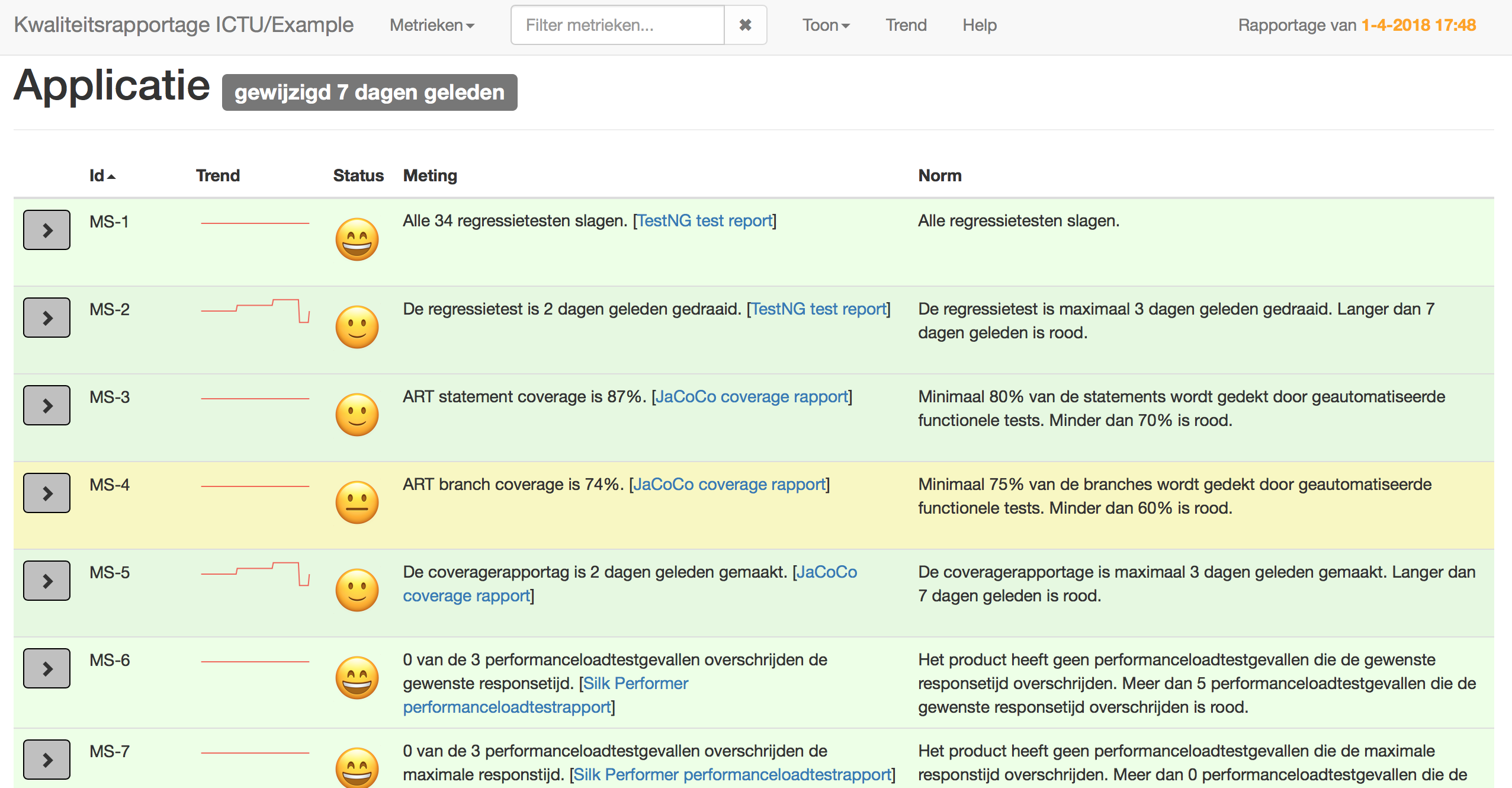The width and height of the screenshot is (1512, 788).
Task: Click the Norm column header
Action: 940,175
